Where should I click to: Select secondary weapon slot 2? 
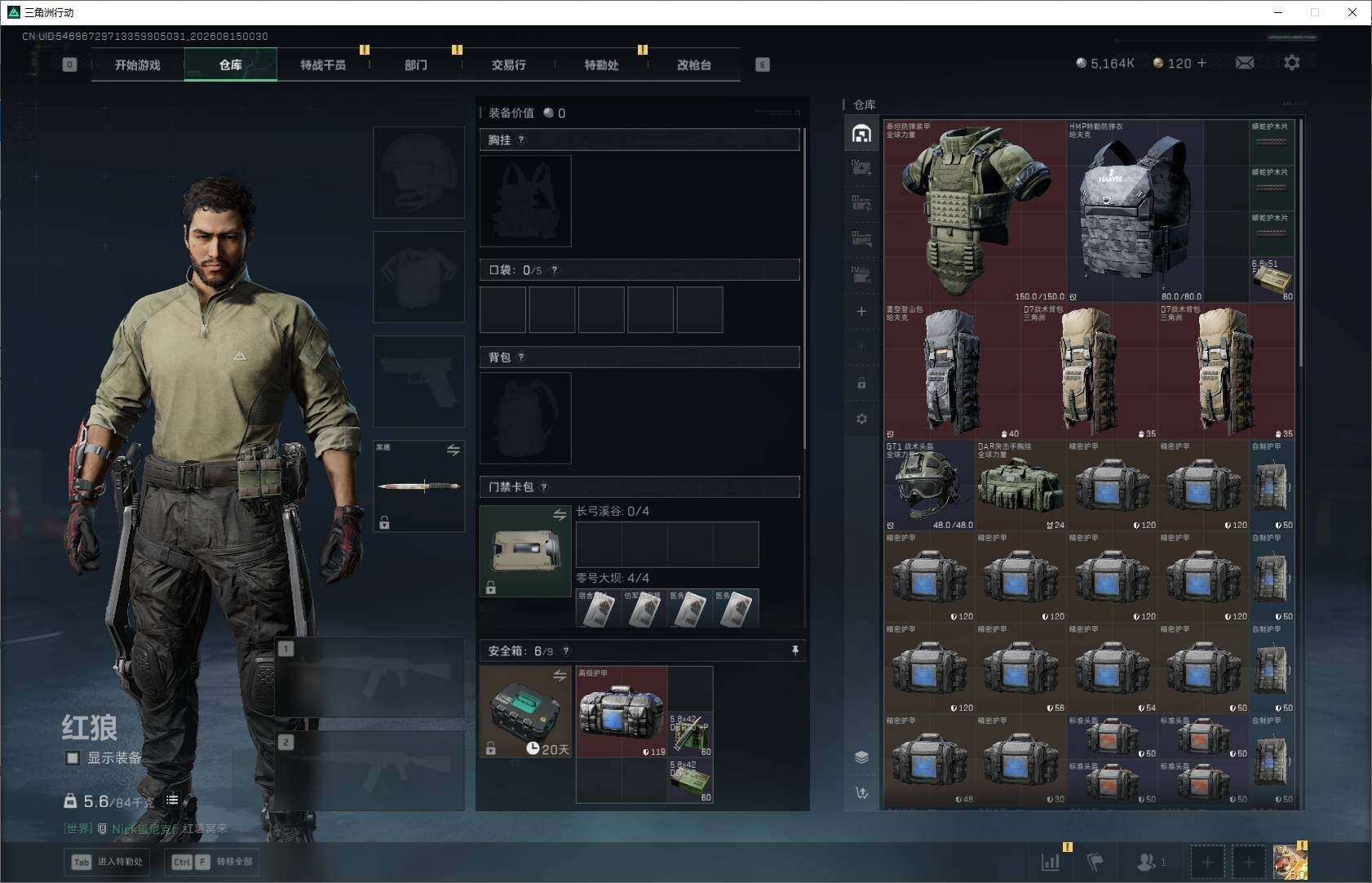click(x=370, y=770)
